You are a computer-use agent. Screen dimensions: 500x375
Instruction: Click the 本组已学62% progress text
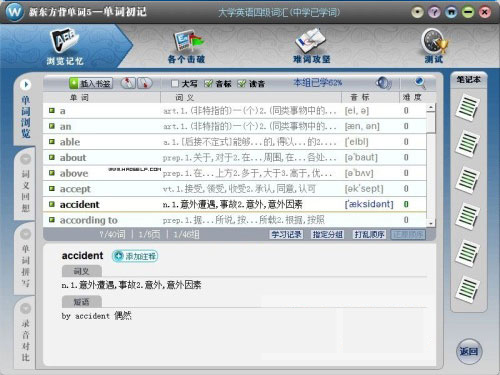tap(318, 83)
